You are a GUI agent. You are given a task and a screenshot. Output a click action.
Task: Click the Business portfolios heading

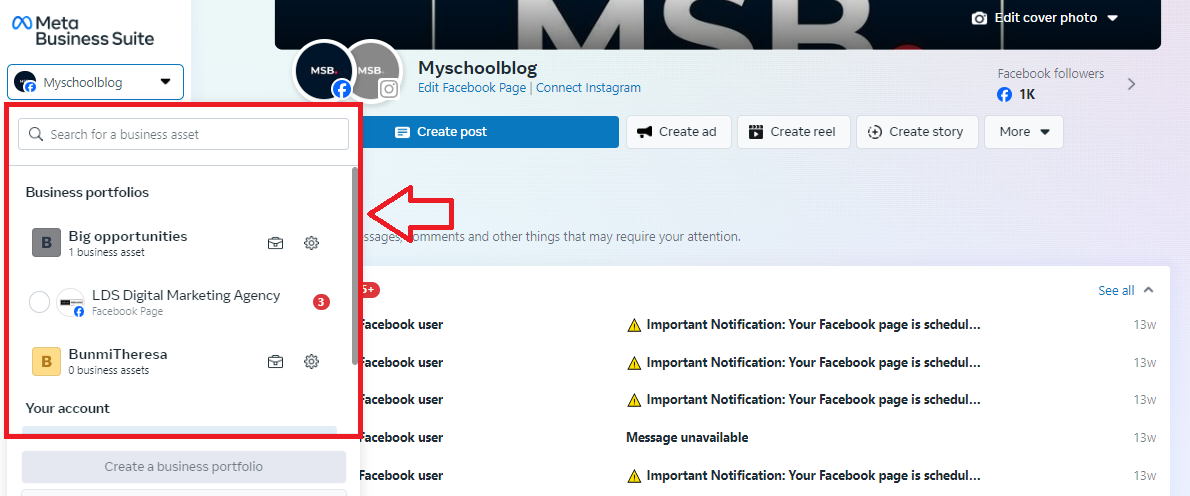click(87, 193)
